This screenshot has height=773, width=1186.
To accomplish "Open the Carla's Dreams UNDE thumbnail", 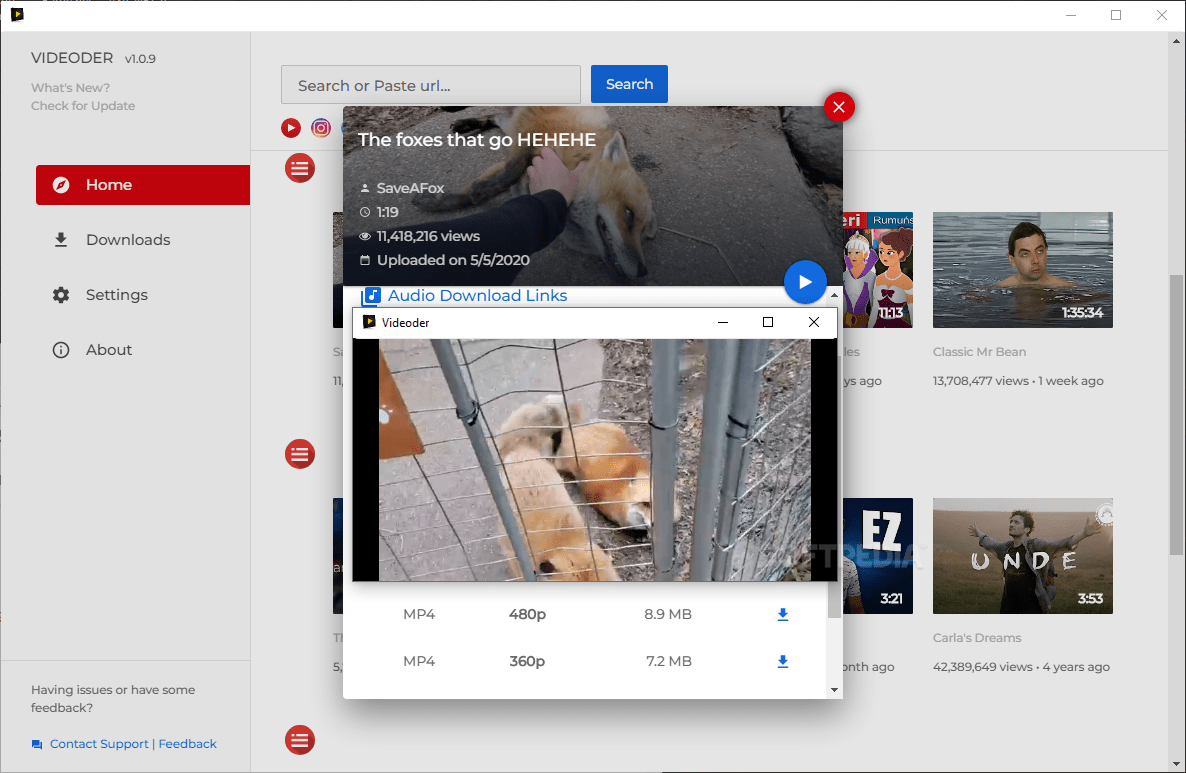I will [1023, 556].
